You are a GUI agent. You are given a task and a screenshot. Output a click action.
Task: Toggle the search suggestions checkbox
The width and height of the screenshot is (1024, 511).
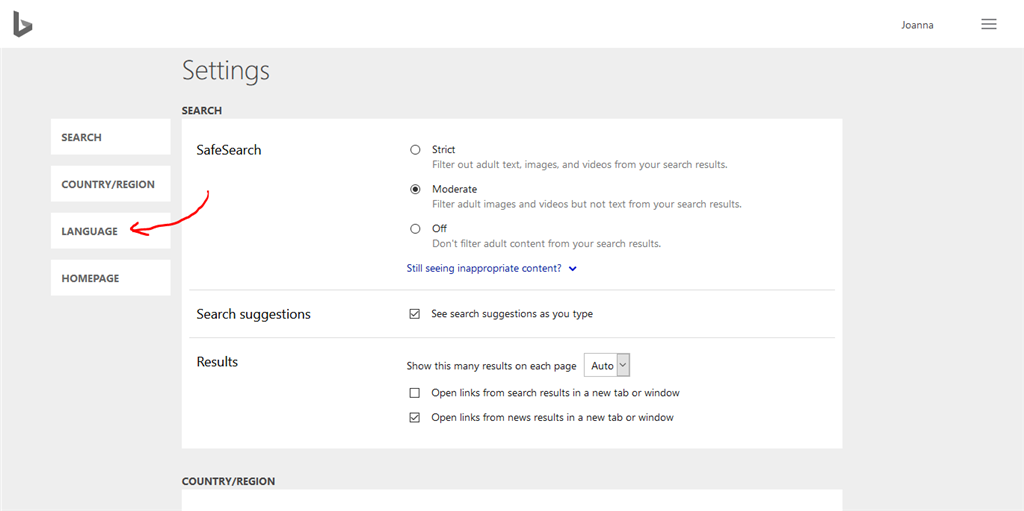pos(415,314)
